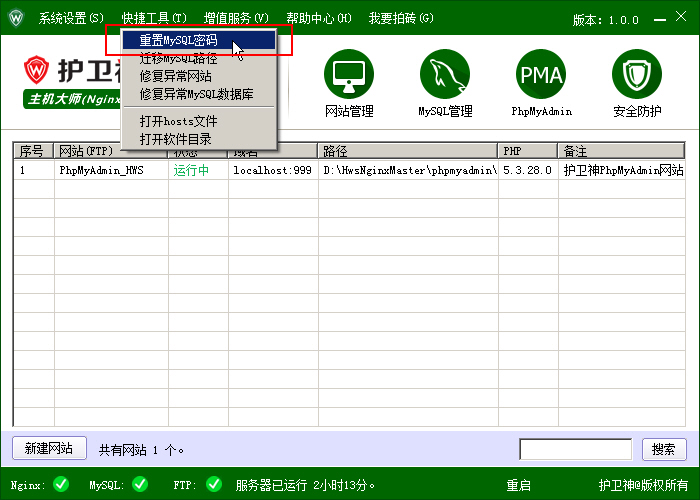Click the 路径 column header
The width and height of the screenshot is (700, 500).
coord(408,151)
